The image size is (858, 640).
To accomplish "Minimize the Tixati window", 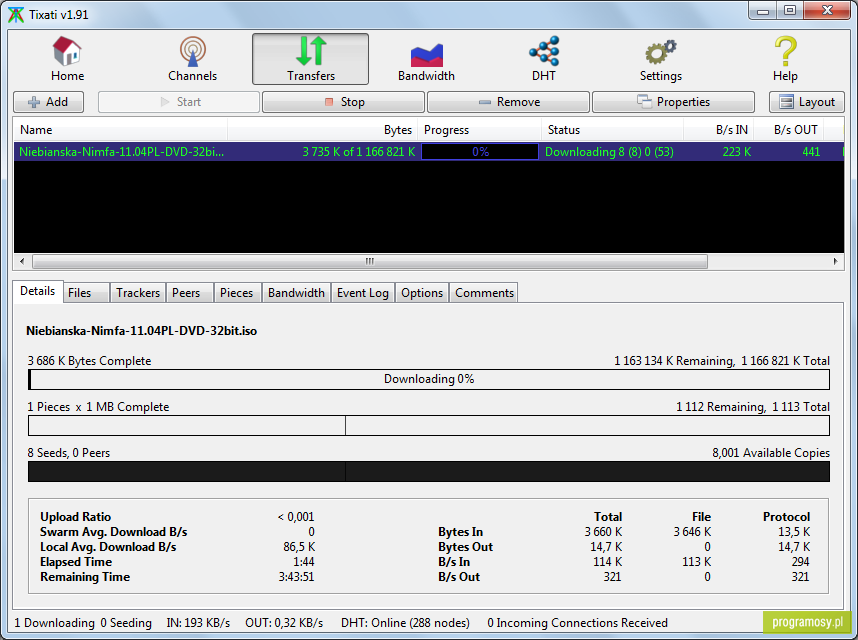I will 763,11.
